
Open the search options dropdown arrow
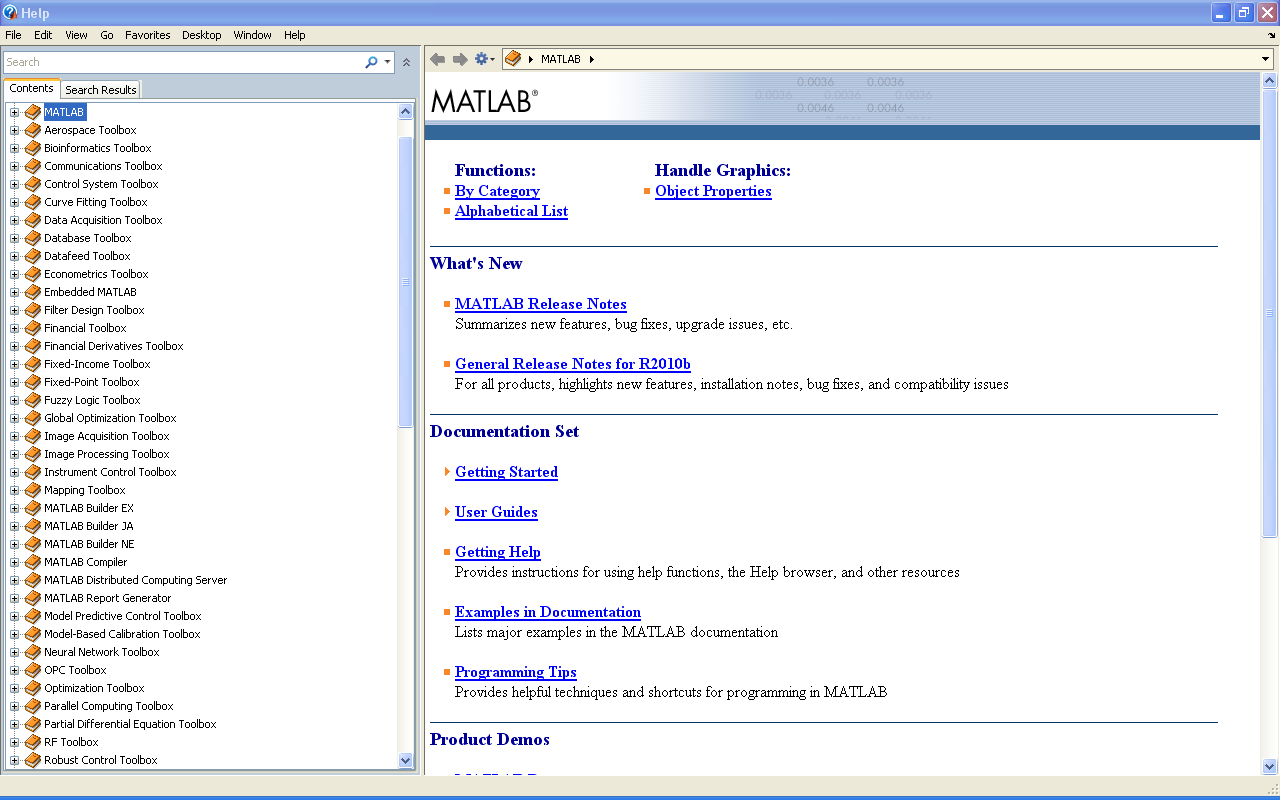pos(387,62)
